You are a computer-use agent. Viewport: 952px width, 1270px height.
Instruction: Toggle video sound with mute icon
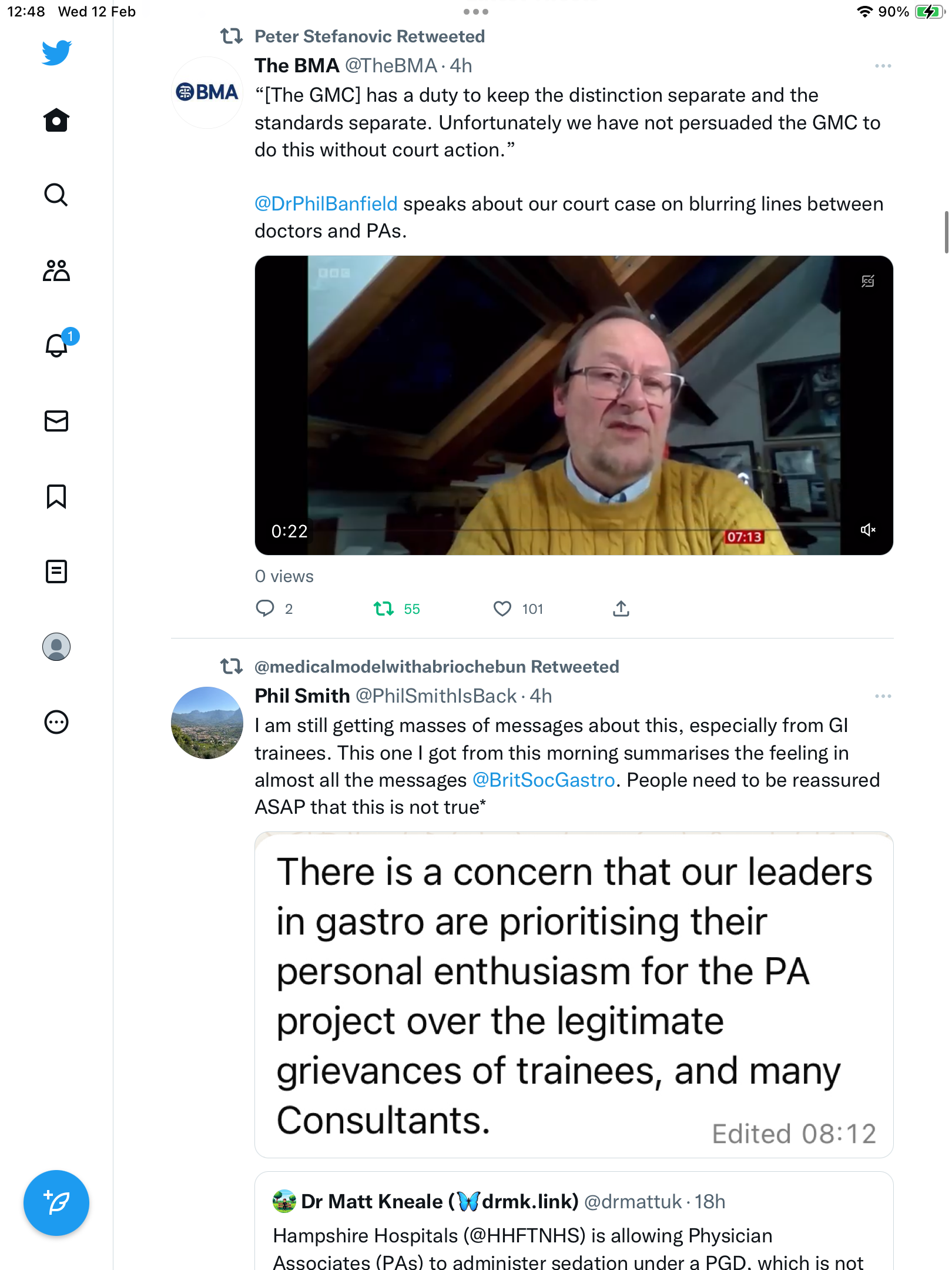tap(868, 530)
